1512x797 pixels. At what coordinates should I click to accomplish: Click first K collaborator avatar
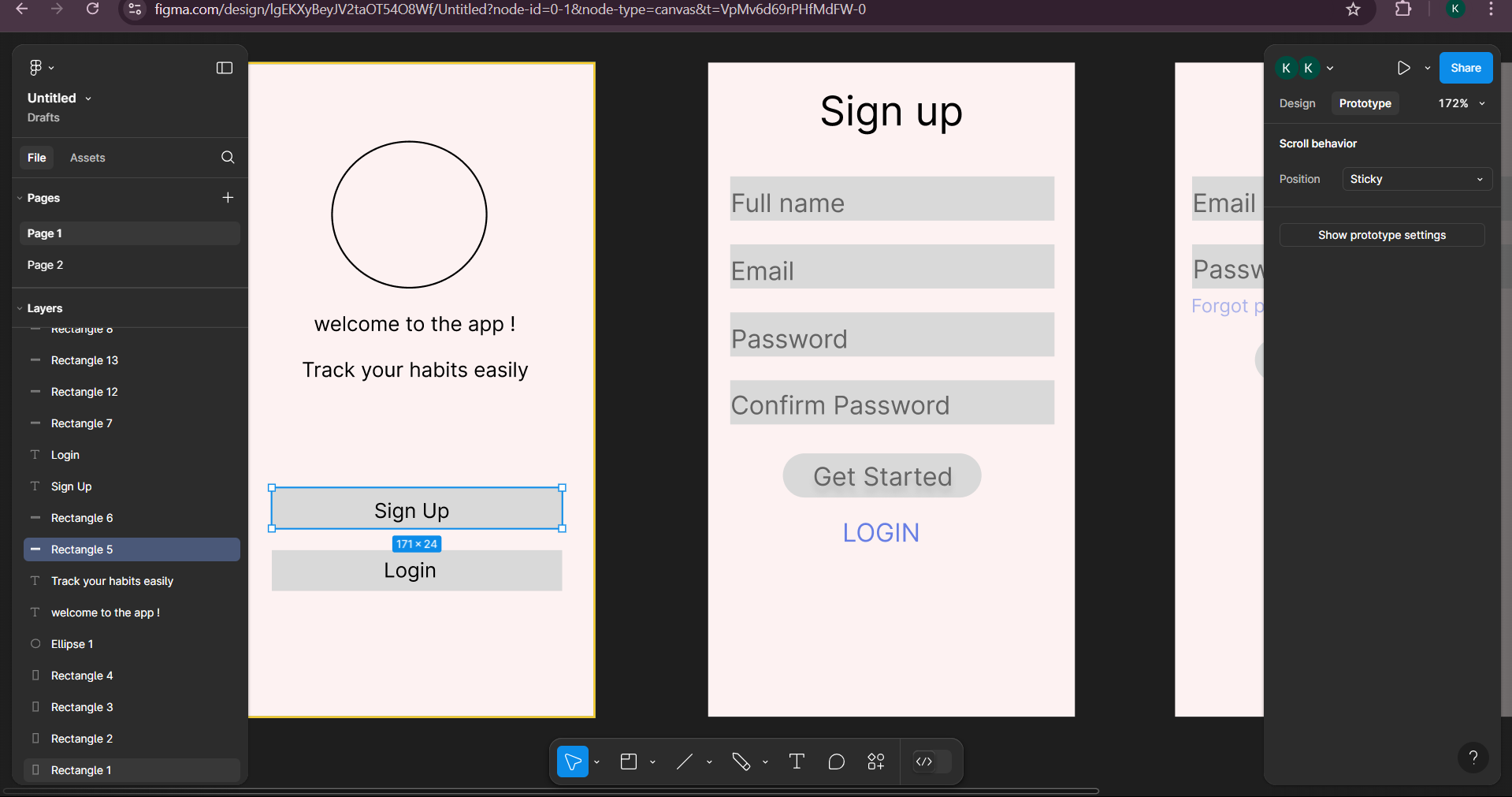click(x=1286, y=68)
